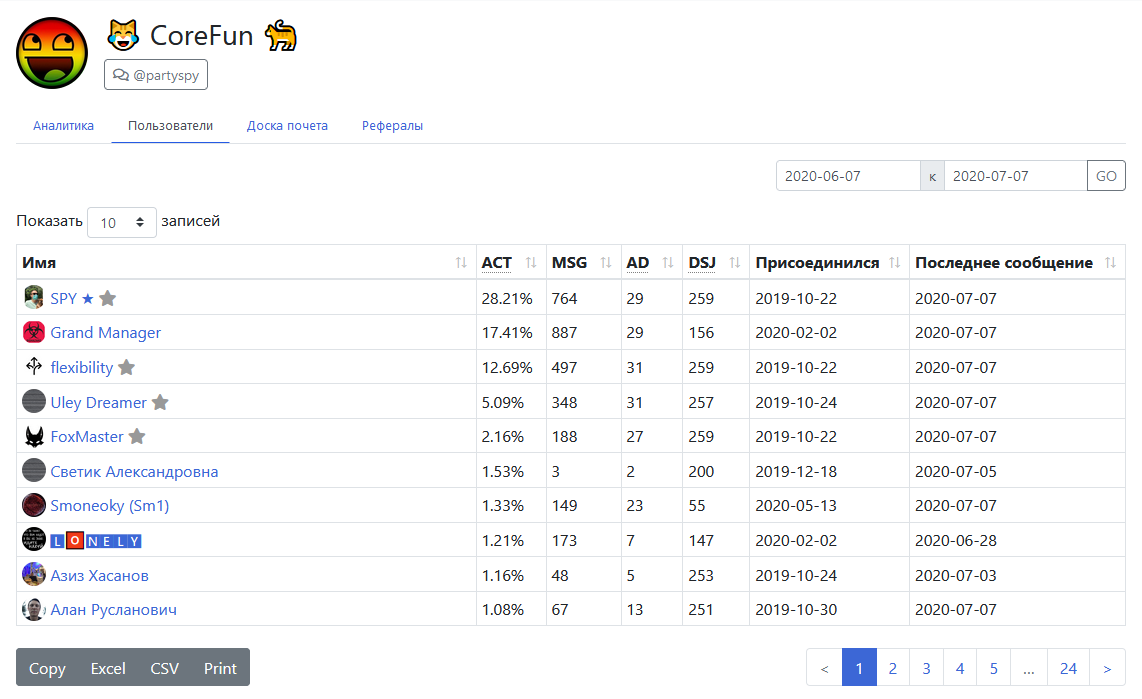Open FoxMaster profile link
Image resolution: width=1142 pixels, height=699 pixels.
pos(87,437)
